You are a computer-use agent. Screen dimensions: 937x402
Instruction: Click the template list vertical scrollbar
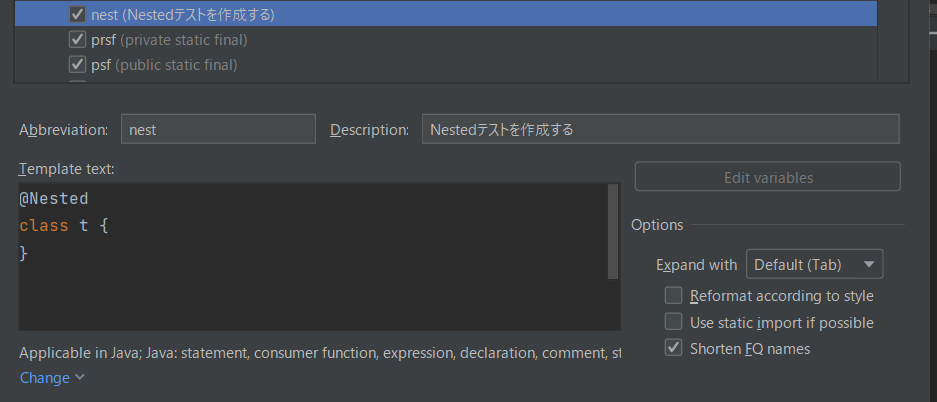point(893,41)
